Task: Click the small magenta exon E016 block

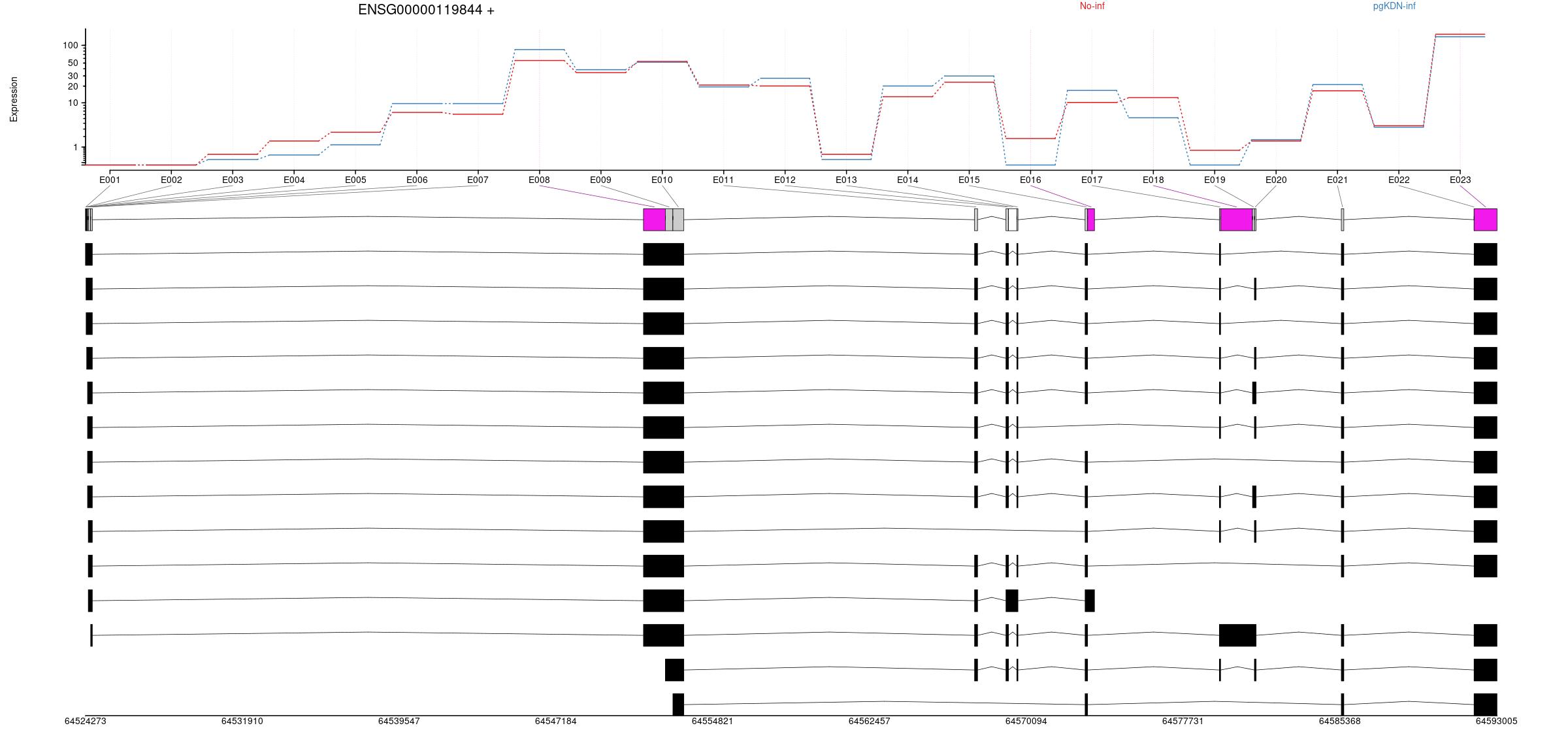Action: click(x=1091, y=220)
